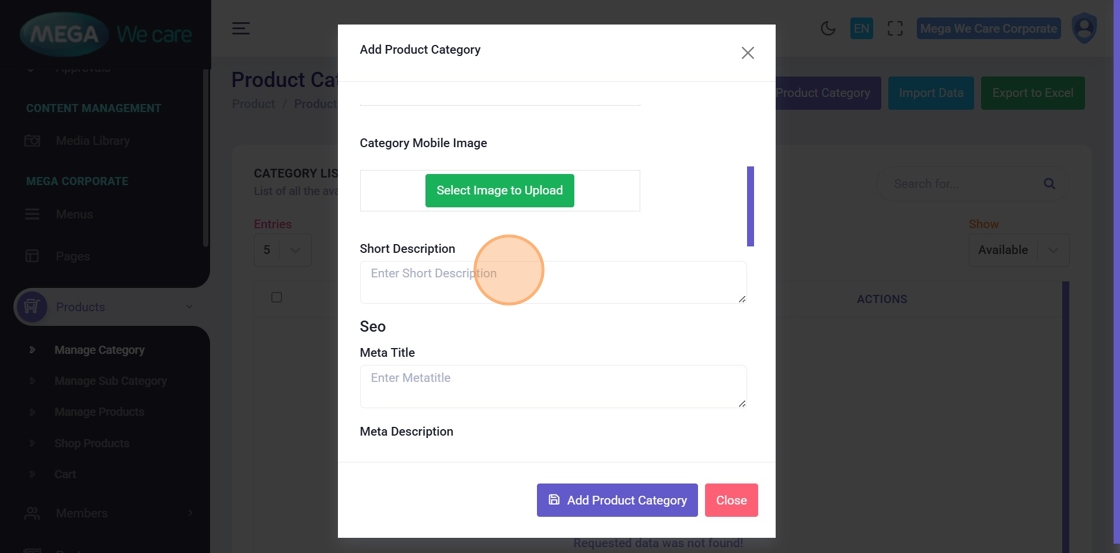Open the hamburger sidebar menu
The image size is (1120, 553).
[x=241, y=28]
